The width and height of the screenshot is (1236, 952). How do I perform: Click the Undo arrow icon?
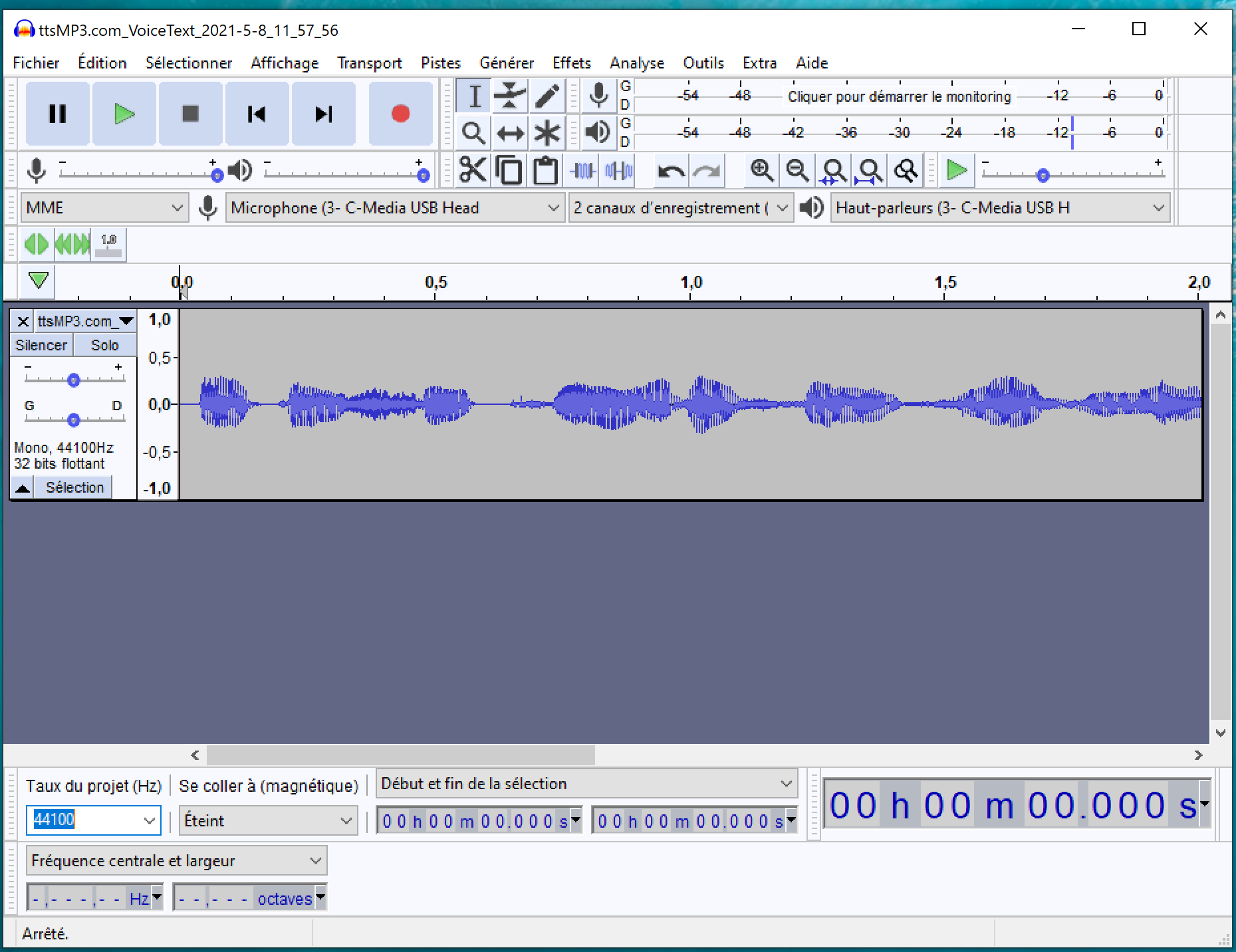click(x=670, y=172)
